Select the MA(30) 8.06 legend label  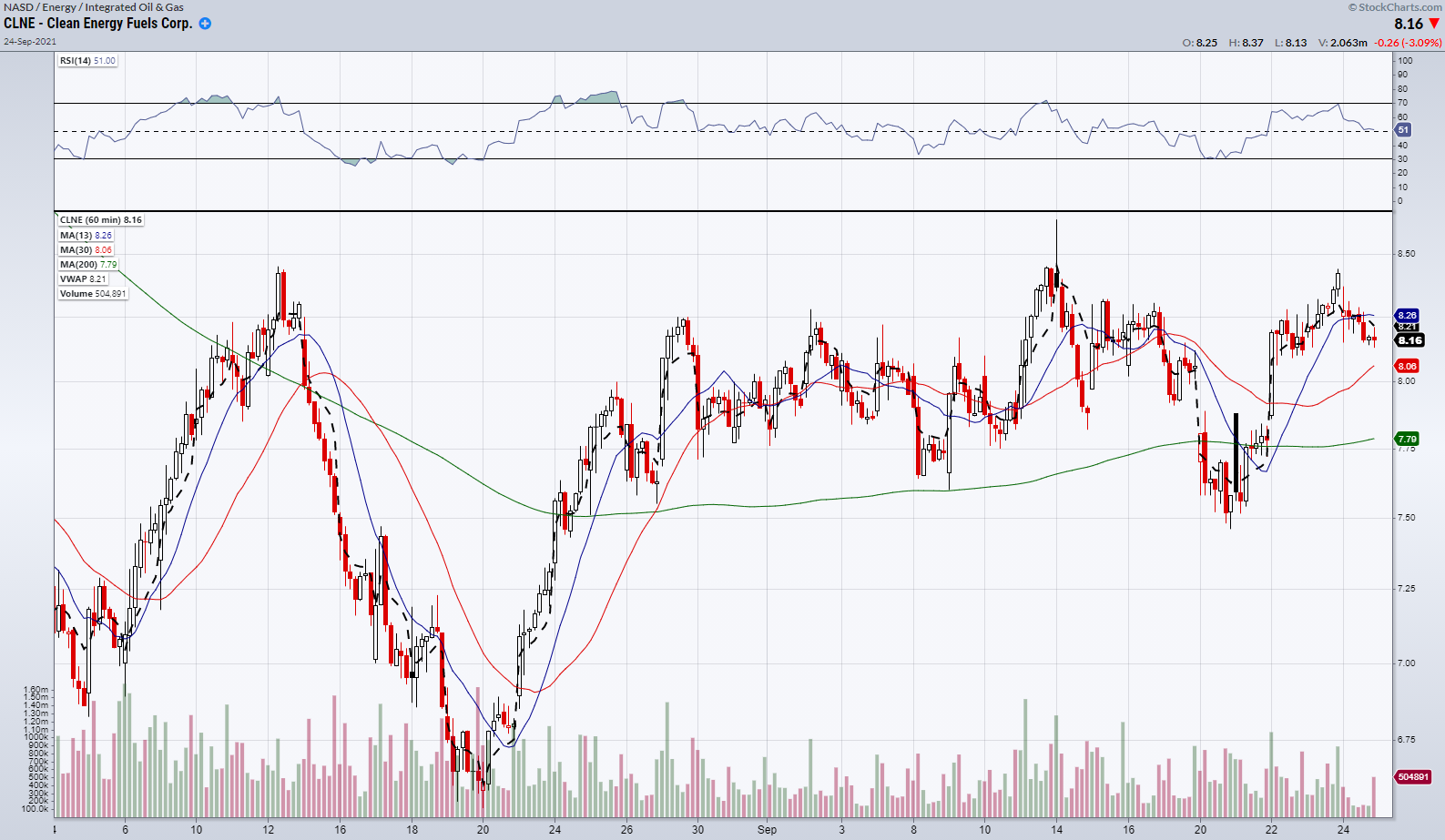(x=86, y=249)
